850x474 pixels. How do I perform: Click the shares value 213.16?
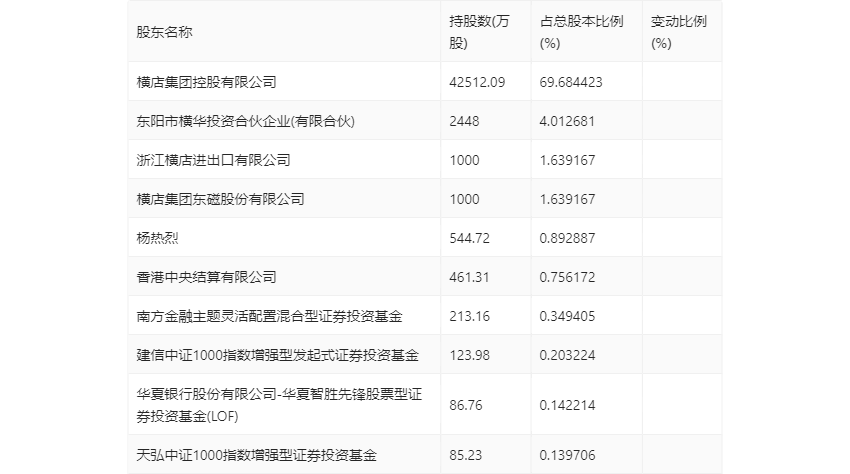point(469,316)
